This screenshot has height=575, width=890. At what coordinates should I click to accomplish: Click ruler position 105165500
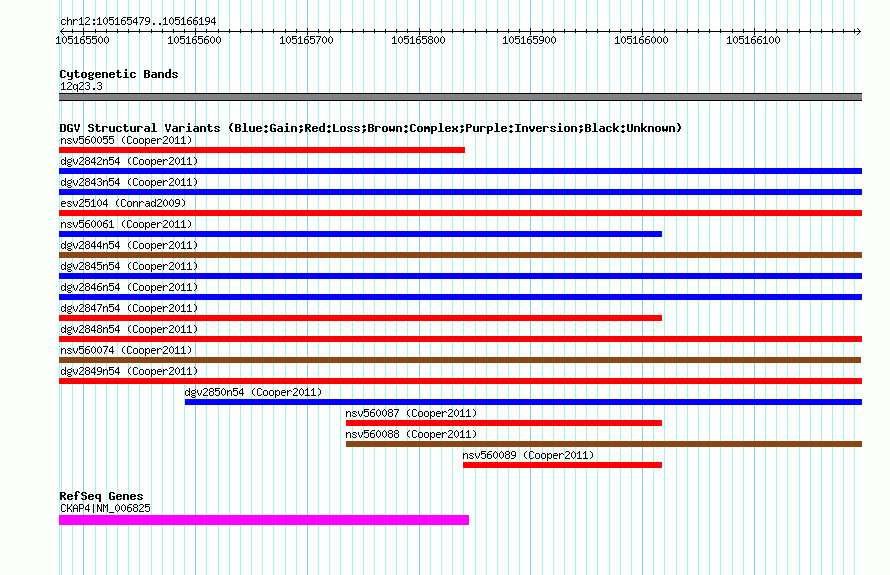82,40
